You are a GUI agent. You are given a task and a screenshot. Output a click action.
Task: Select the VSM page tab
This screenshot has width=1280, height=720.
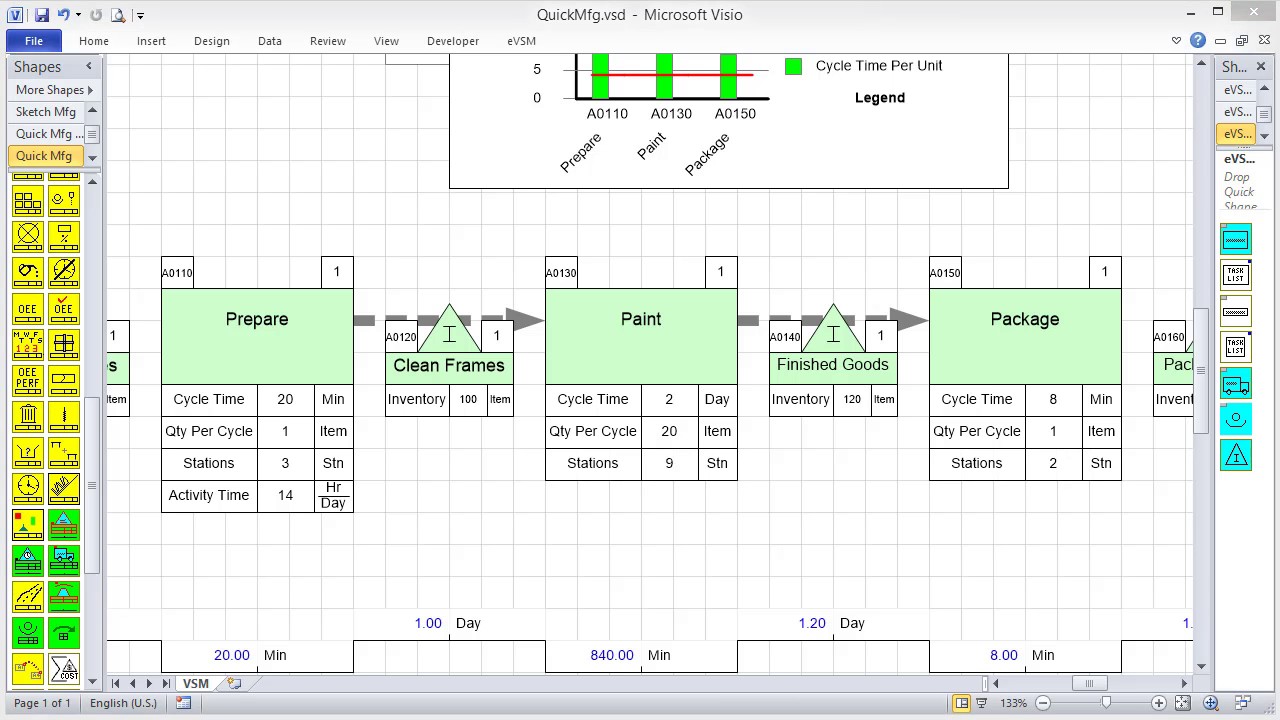pyautogui.click(x=196, y=684)
